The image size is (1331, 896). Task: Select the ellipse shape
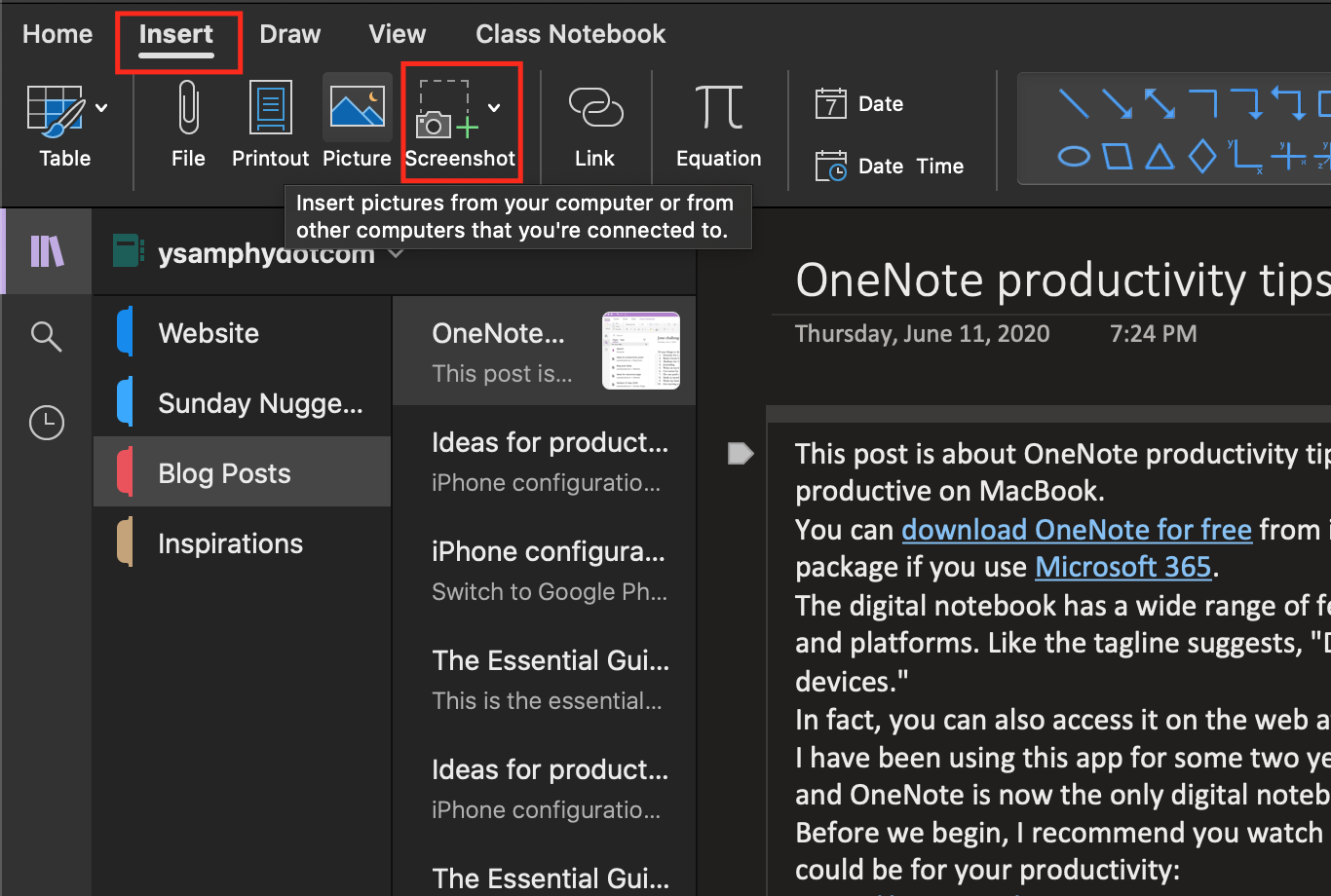click(x=1073, y=157)
